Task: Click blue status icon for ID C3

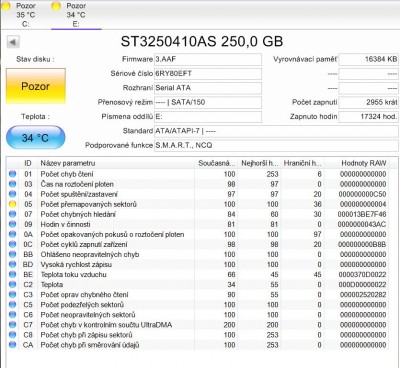Action: click(x=12, y=295)
